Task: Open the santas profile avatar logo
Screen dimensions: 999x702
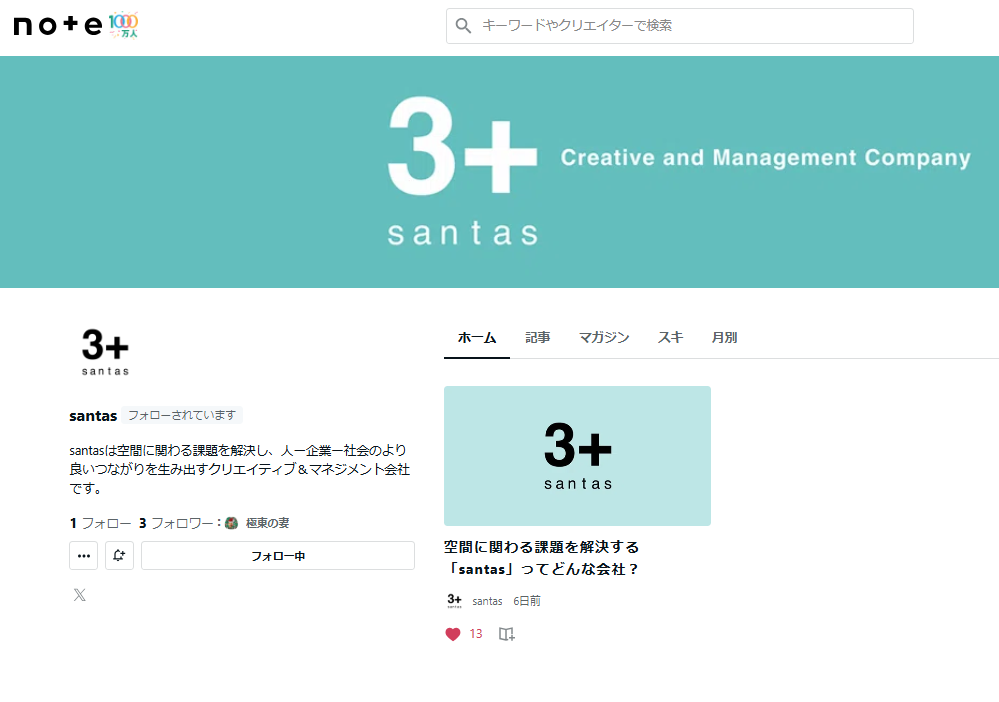Action: pyautogui.click(x=105, y=352)
